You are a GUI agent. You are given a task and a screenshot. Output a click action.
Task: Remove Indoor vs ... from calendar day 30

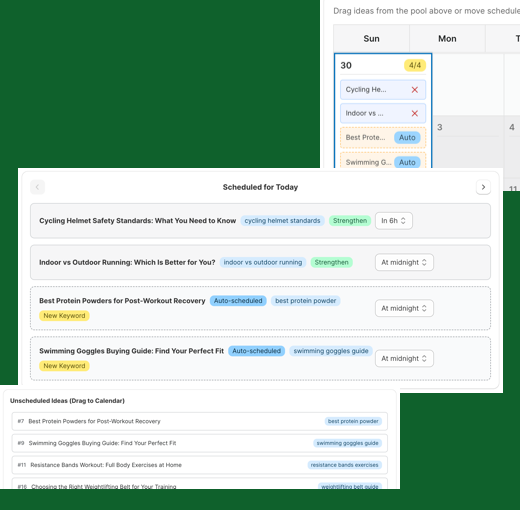[x=414, y=113]
